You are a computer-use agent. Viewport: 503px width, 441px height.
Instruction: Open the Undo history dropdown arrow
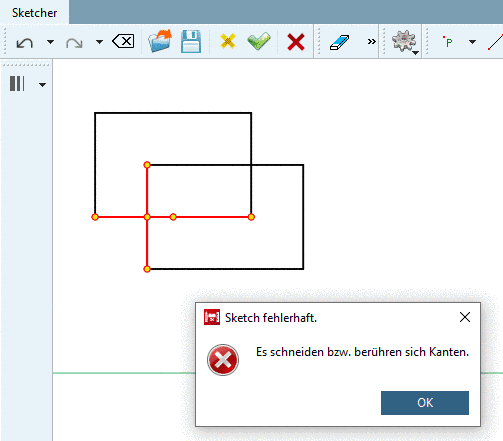coord(50,42)
